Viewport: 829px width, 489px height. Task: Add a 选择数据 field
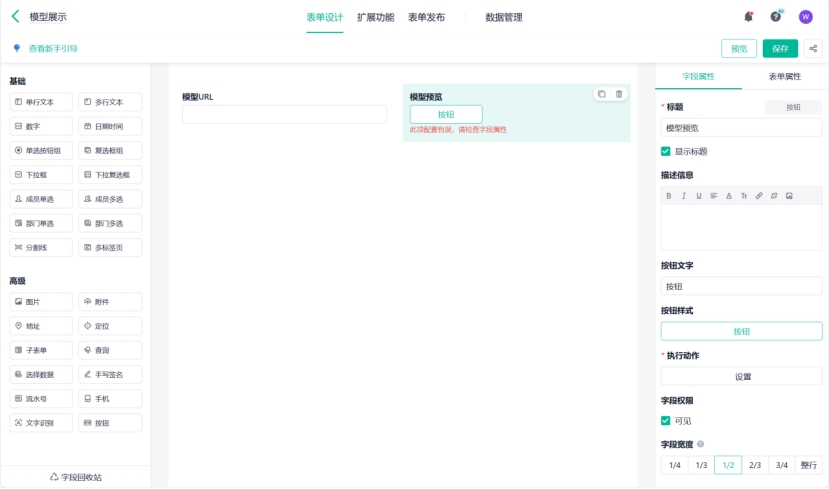click(41, 375)
